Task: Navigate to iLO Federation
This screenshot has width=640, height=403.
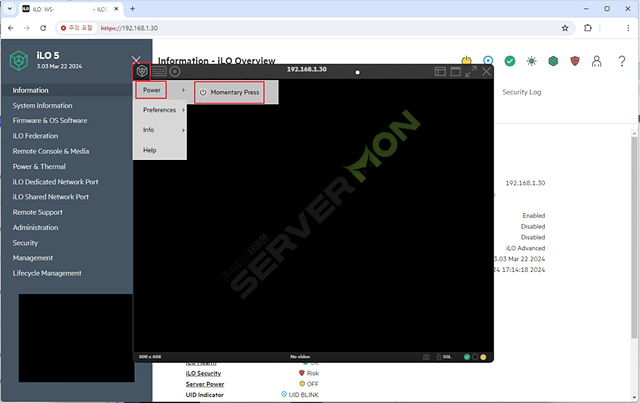Action: 35,136
